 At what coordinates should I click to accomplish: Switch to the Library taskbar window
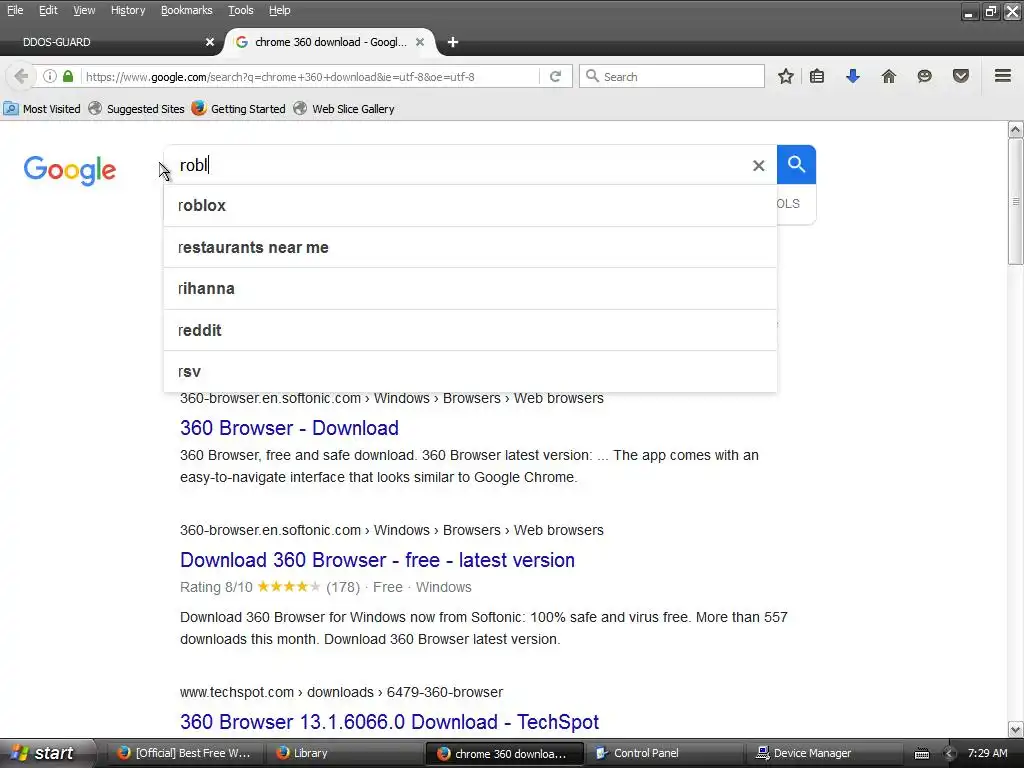point(344,753)
